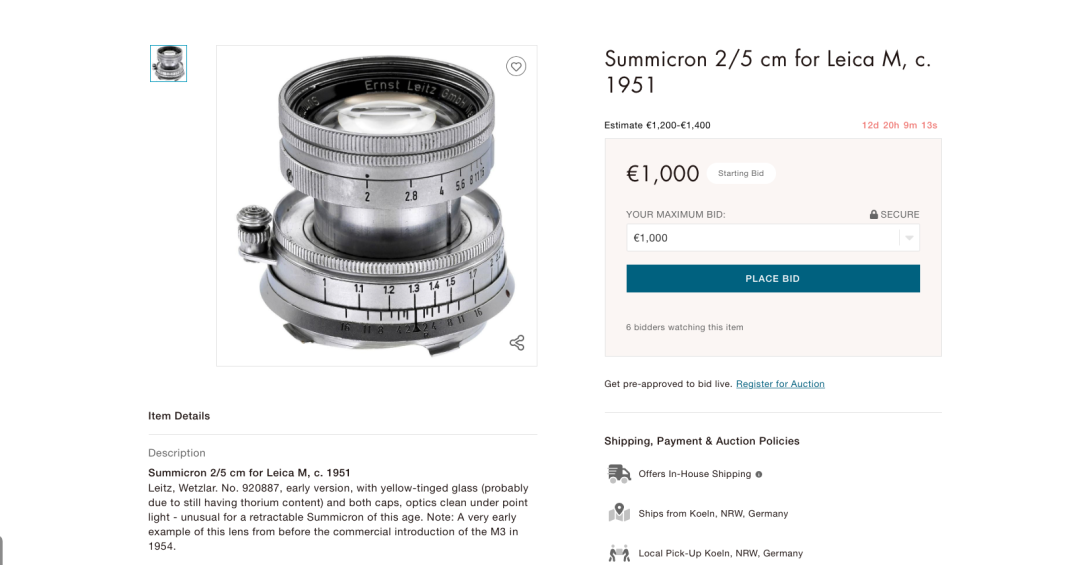Open the Register for Auction link
1092x565 pixels.
780,384
